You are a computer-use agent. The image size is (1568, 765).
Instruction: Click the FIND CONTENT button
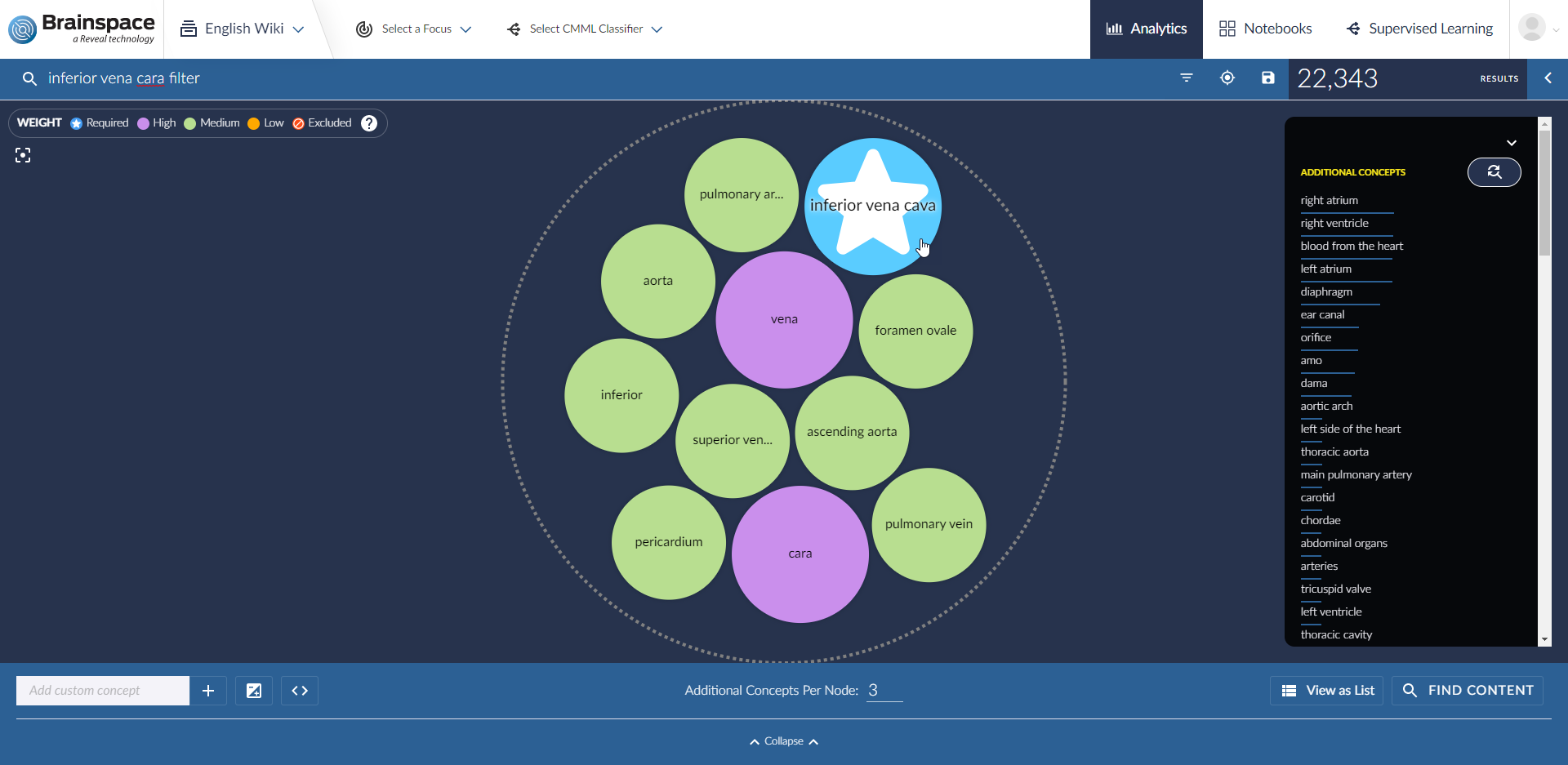(x=1468, y=691)
